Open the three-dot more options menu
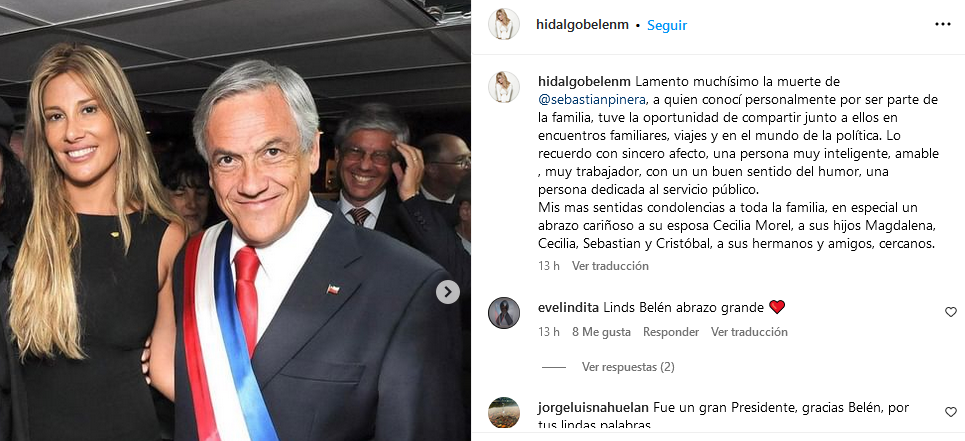The height and width of the screenshot is (441, 965). [942, 25]
